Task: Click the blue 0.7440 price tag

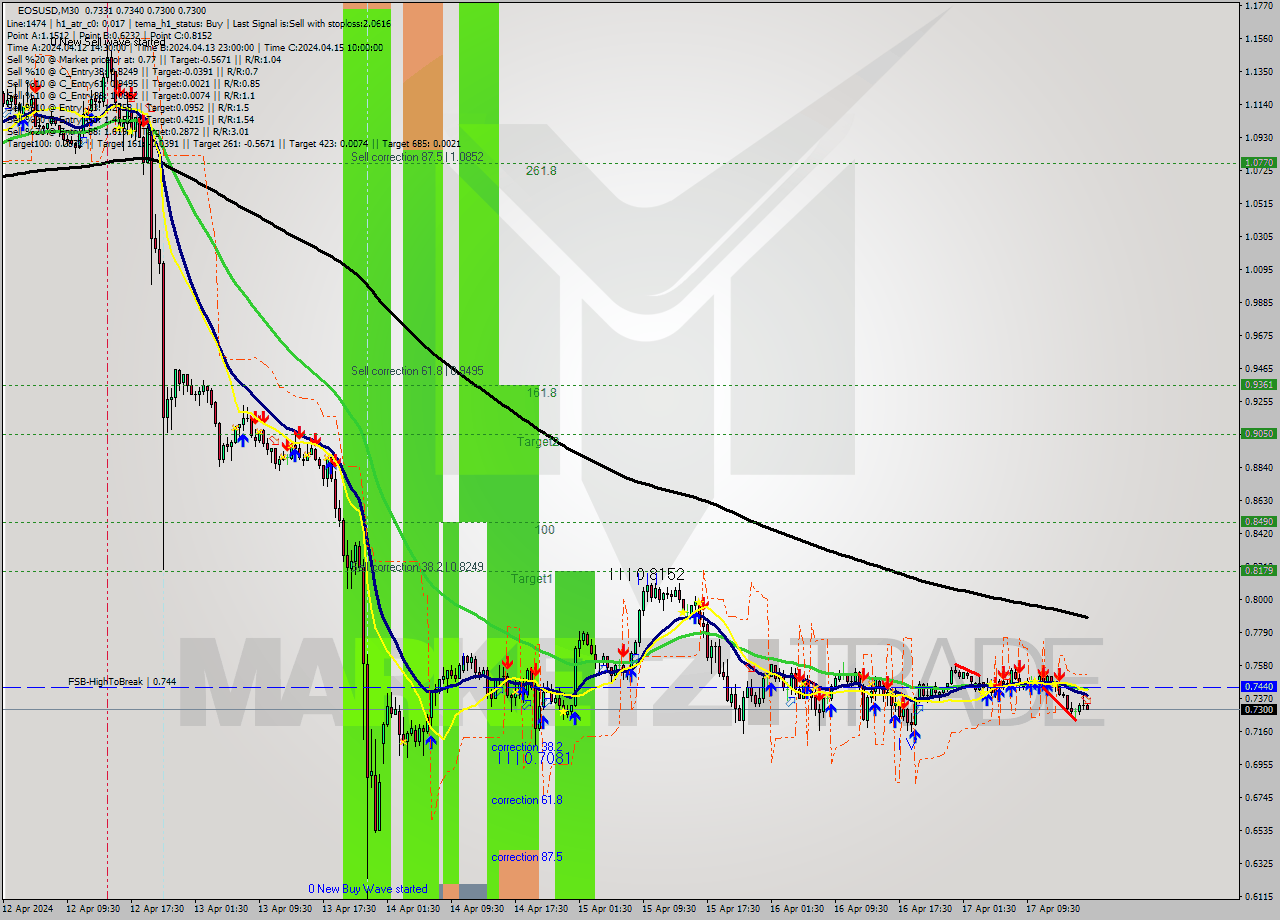Action: click(1258, 687)
